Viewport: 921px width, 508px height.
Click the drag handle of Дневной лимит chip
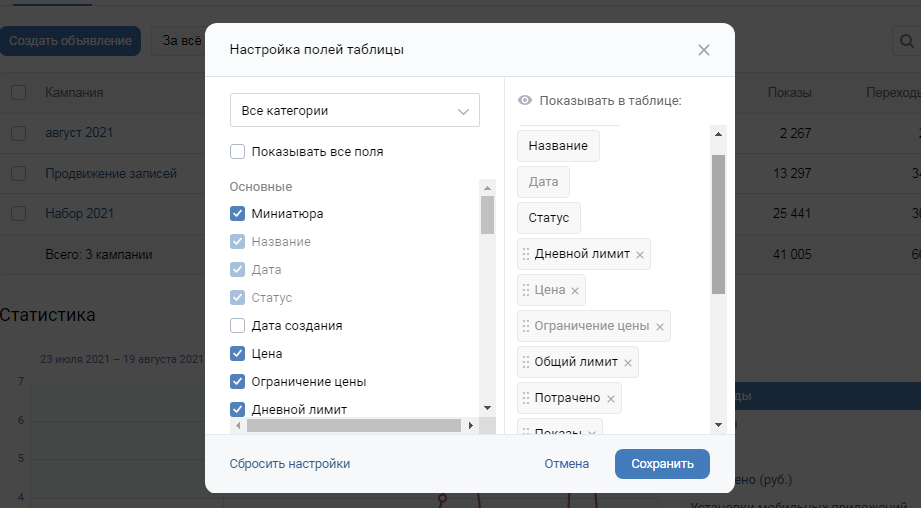click(526, 254)
